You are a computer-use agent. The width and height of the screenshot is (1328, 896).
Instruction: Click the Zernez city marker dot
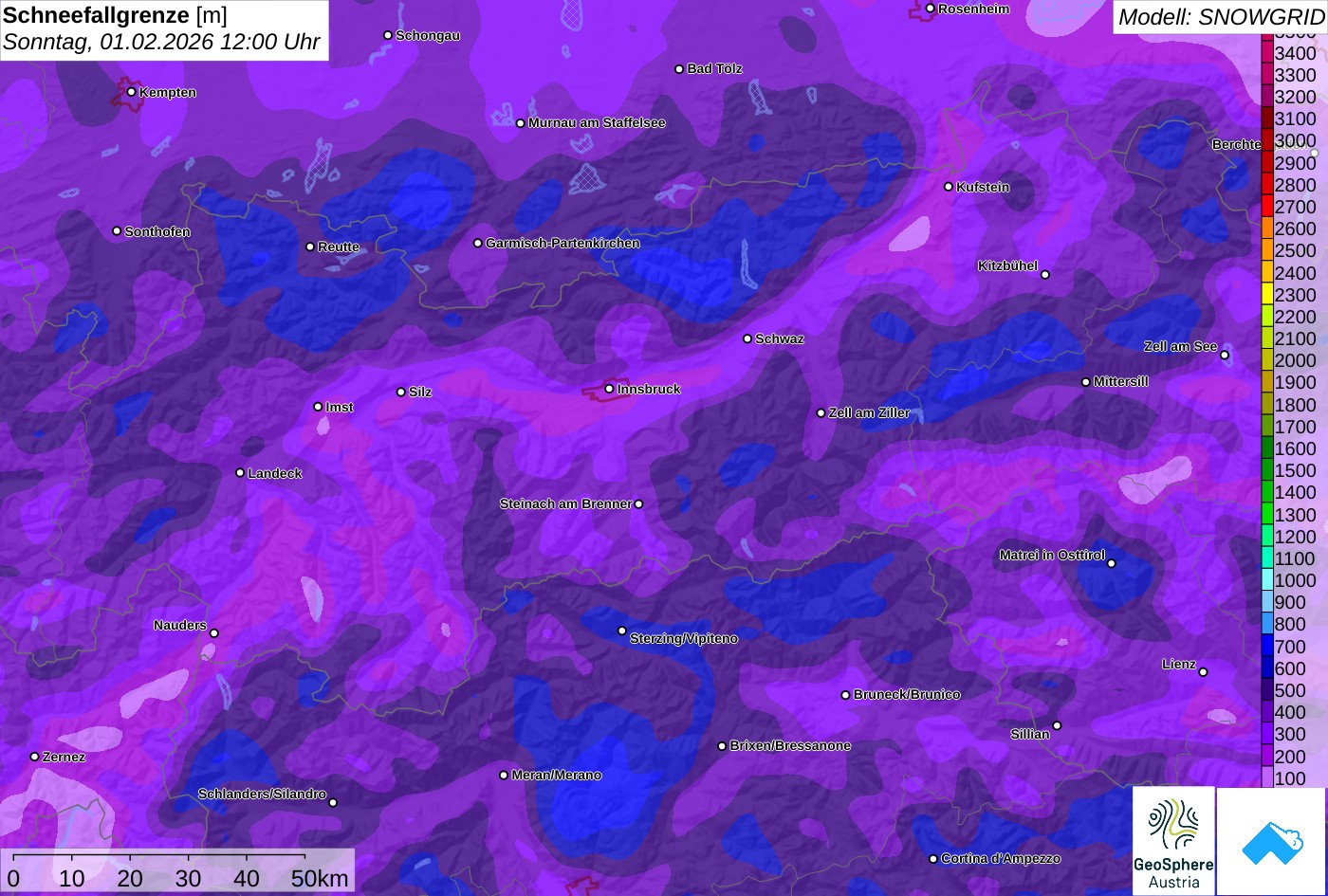click(34, 757)
